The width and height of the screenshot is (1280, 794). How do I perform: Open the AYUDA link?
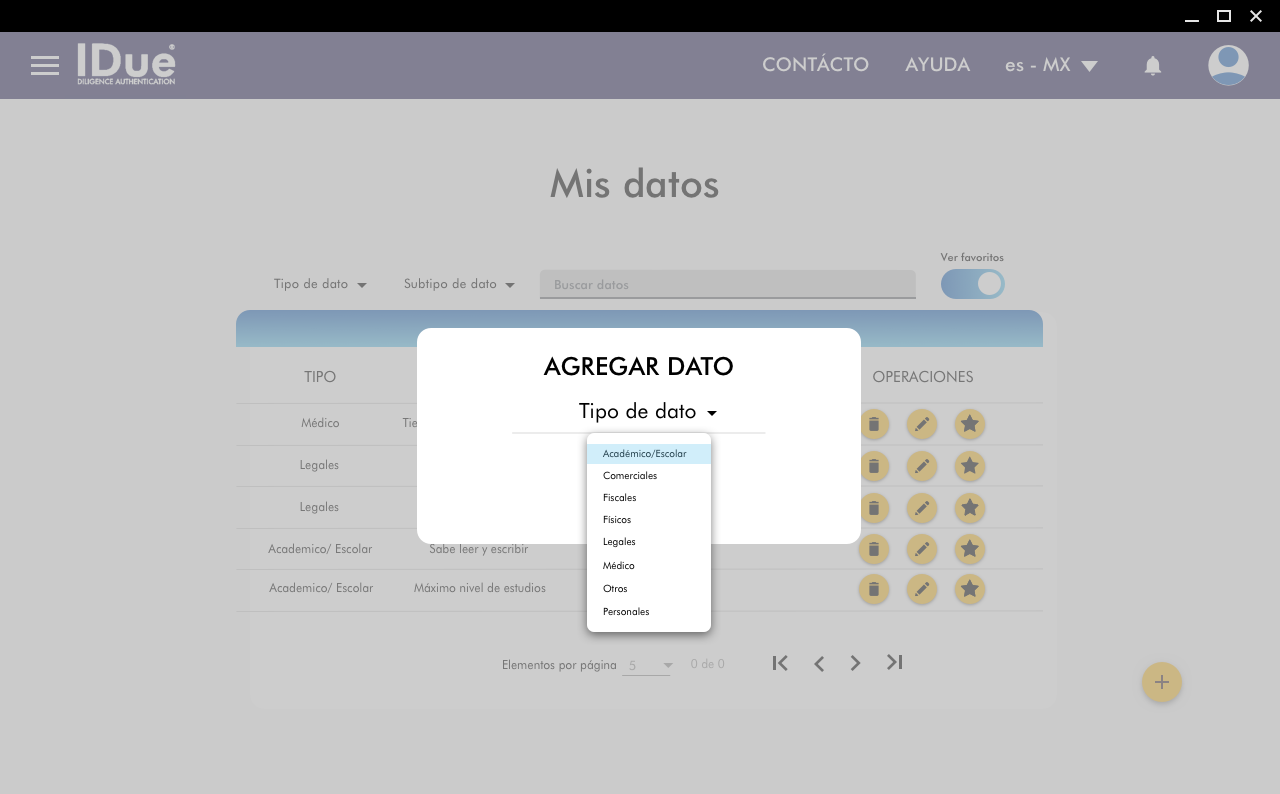tap(937, 65)
